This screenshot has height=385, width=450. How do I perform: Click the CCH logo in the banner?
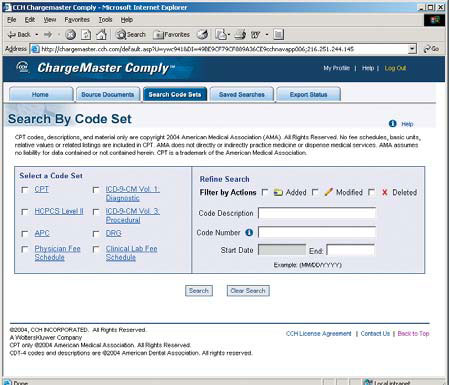[23, 67]
